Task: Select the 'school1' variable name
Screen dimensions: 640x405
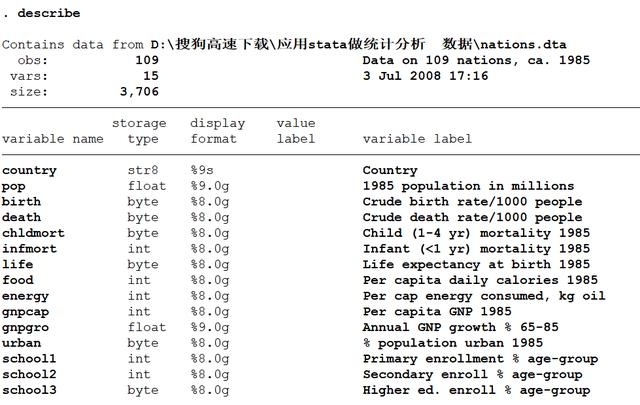Action: [29, 358]
